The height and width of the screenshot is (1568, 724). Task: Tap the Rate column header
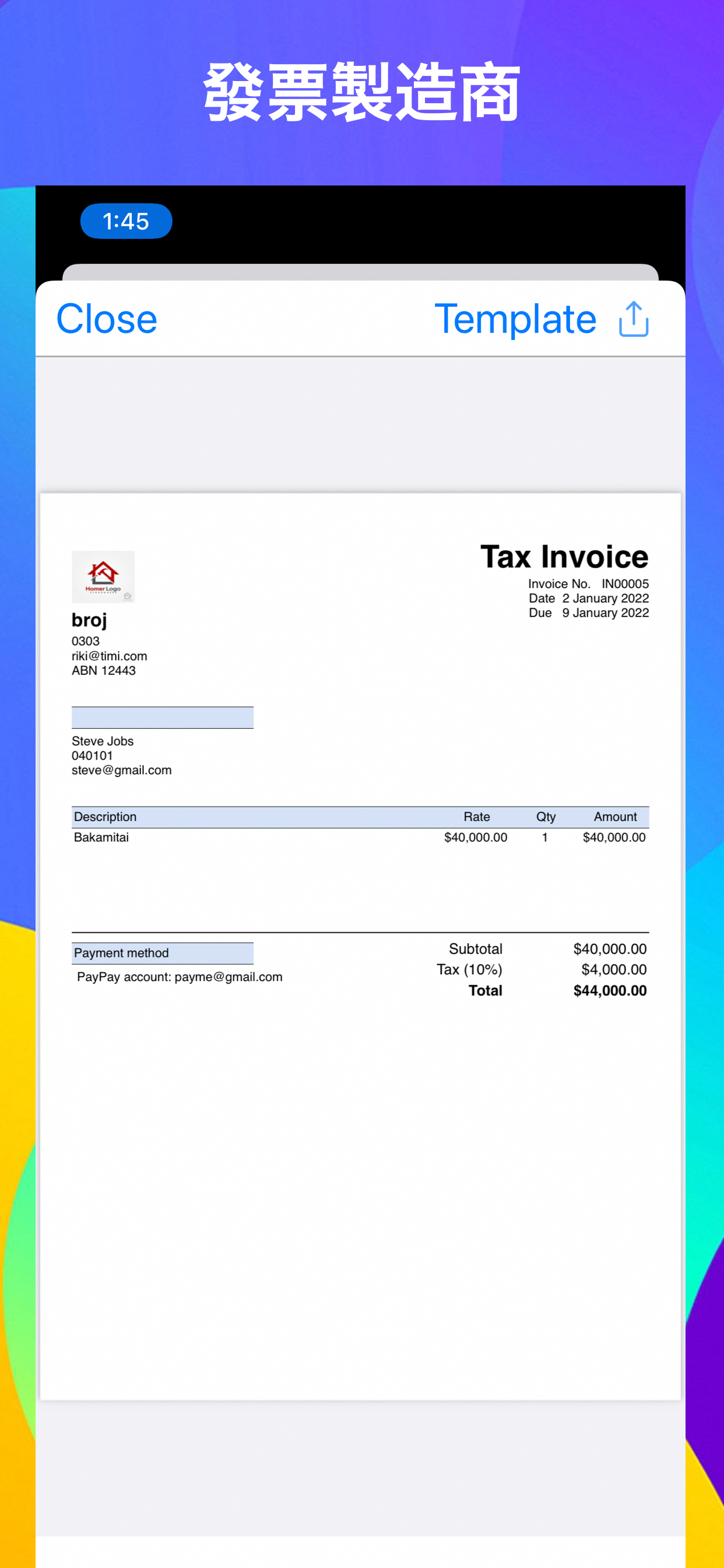476,817
